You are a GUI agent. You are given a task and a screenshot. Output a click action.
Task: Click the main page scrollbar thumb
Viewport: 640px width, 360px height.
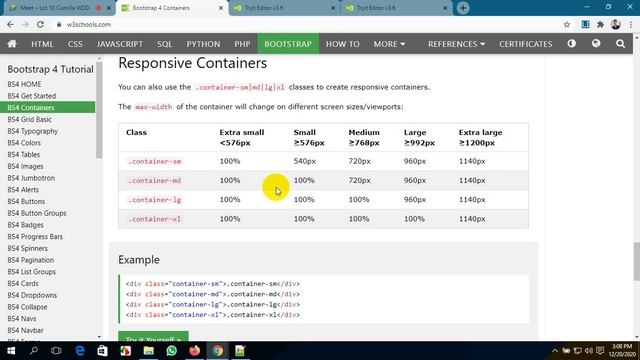point(637,262)
